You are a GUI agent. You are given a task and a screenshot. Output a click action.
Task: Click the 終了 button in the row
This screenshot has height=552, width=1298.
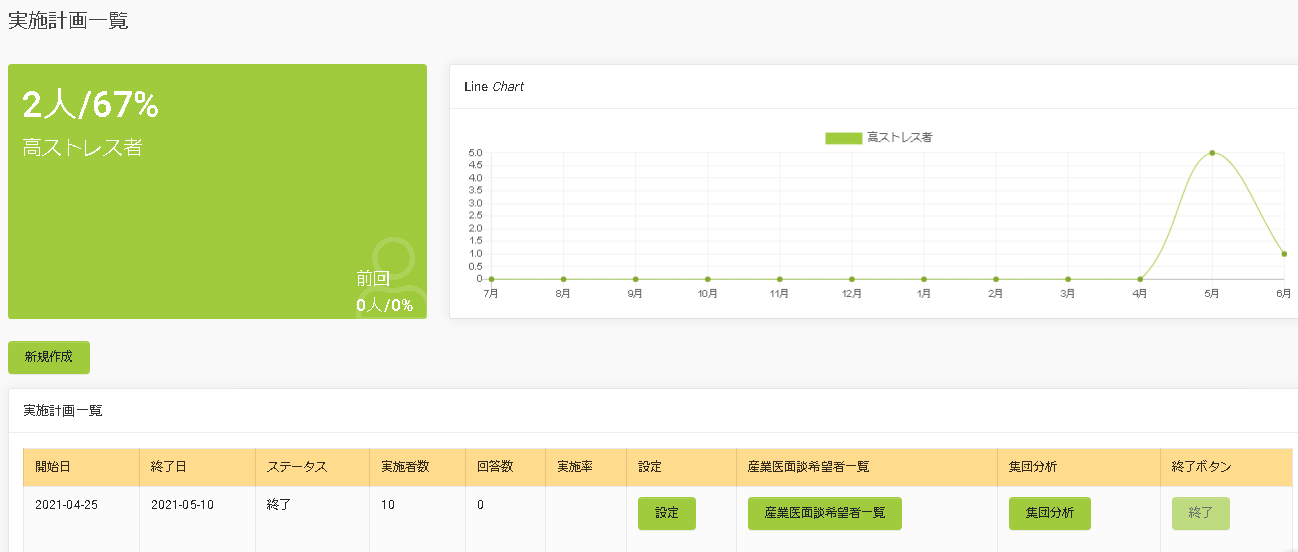(x=1201, y=513)
